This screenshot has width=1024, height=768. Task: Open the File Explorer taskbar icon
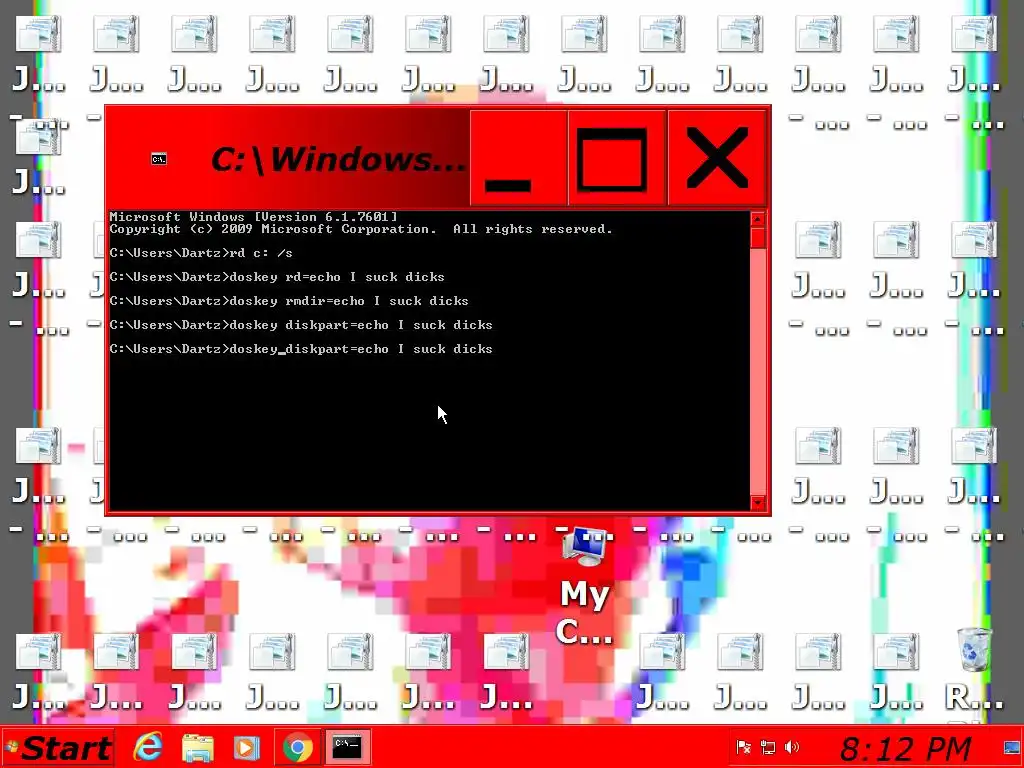pyautogui.click(x=198, y=748)
